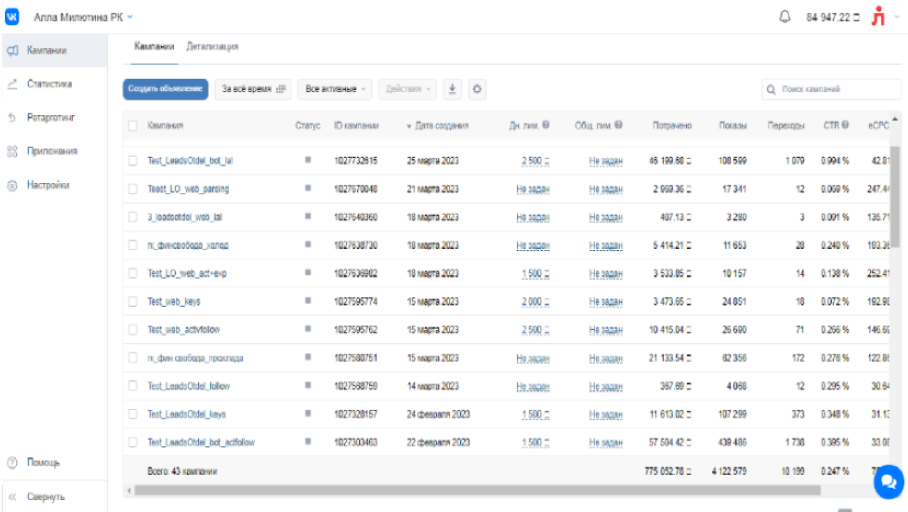Screen dimensions: 908x512
Task: Select the Кампании tab
Action: [154, 46]
